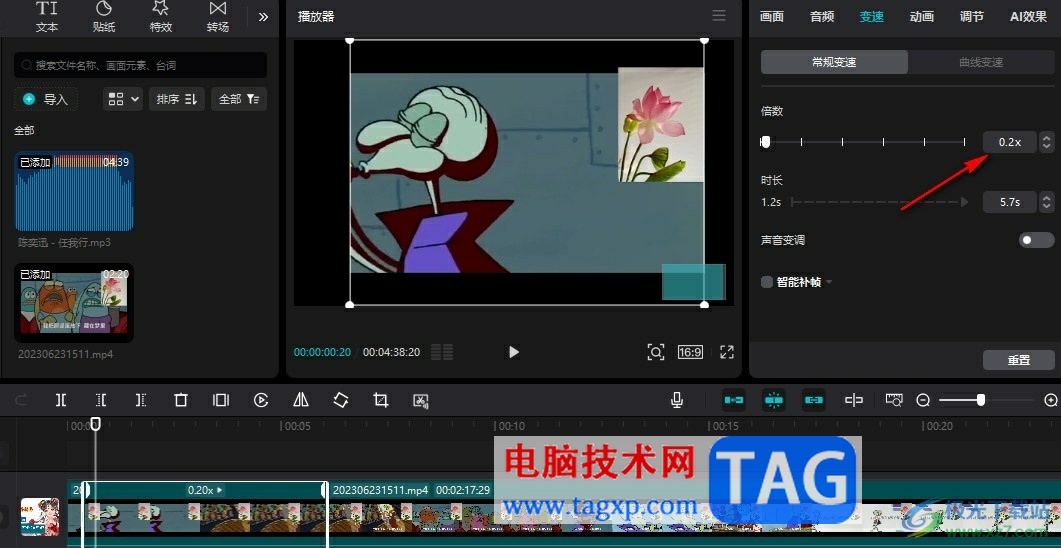This screenshot has height=548, width=1061.
Task: Click the timeline zoom slider handle
Action: [x=980, y=401]
